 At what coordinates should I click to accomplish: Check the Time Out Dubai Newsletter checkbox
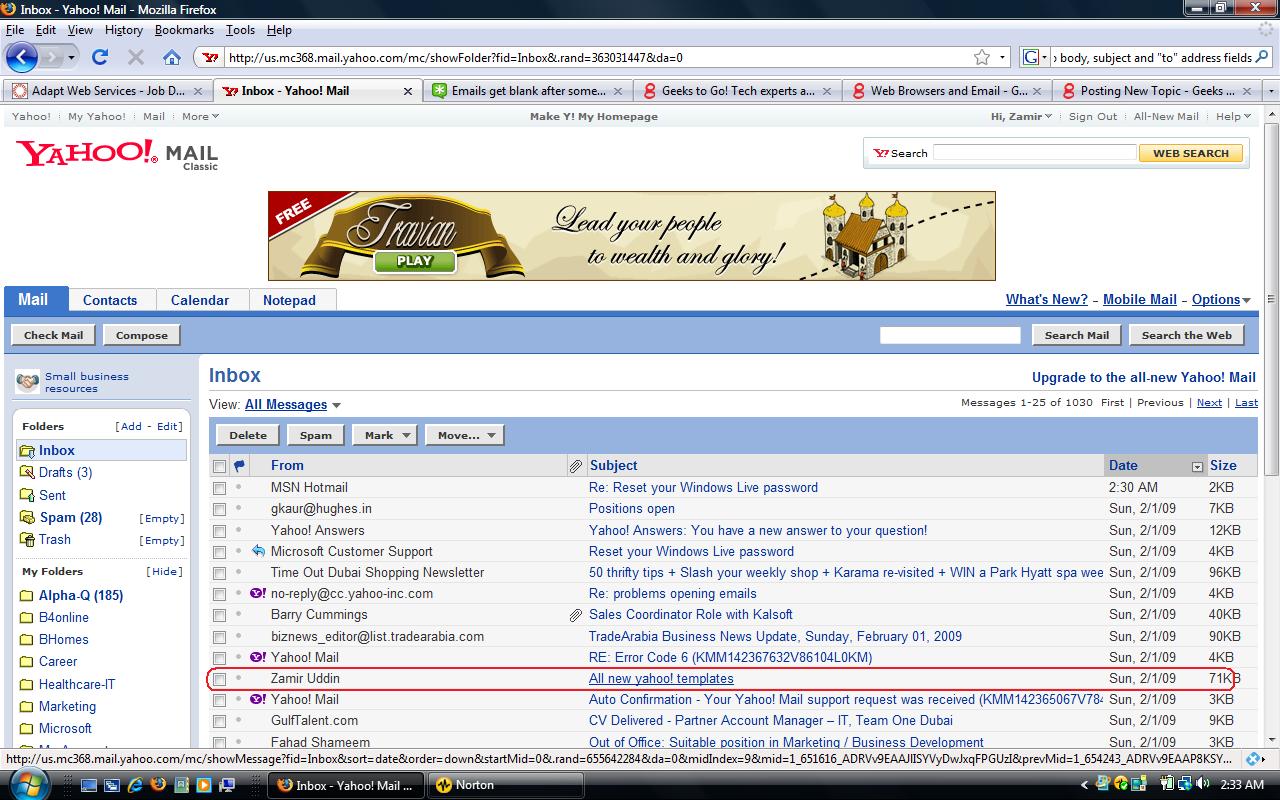219,573
